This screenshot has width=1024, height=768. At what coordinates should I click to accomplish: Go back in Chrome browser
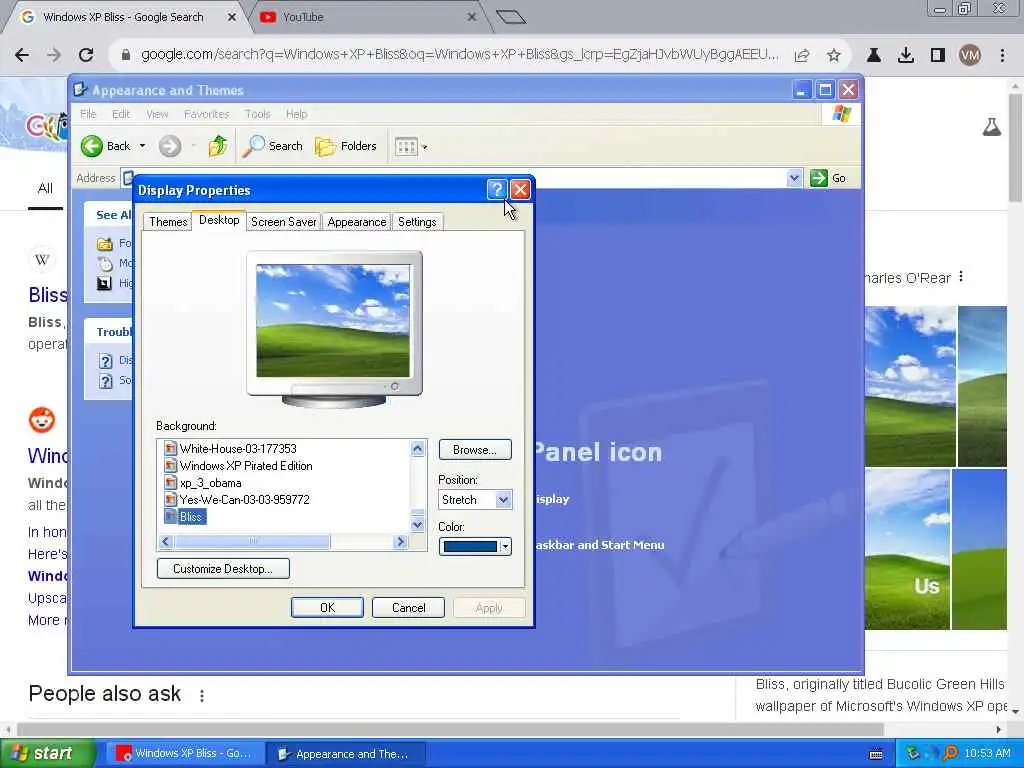pyautogui.click(x=22, y=55)
